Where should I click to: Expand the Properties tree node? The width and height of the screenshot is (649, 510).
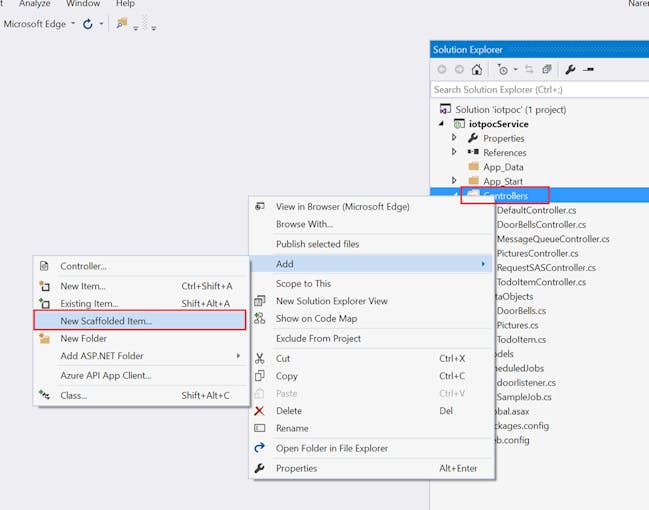(454, 138)
